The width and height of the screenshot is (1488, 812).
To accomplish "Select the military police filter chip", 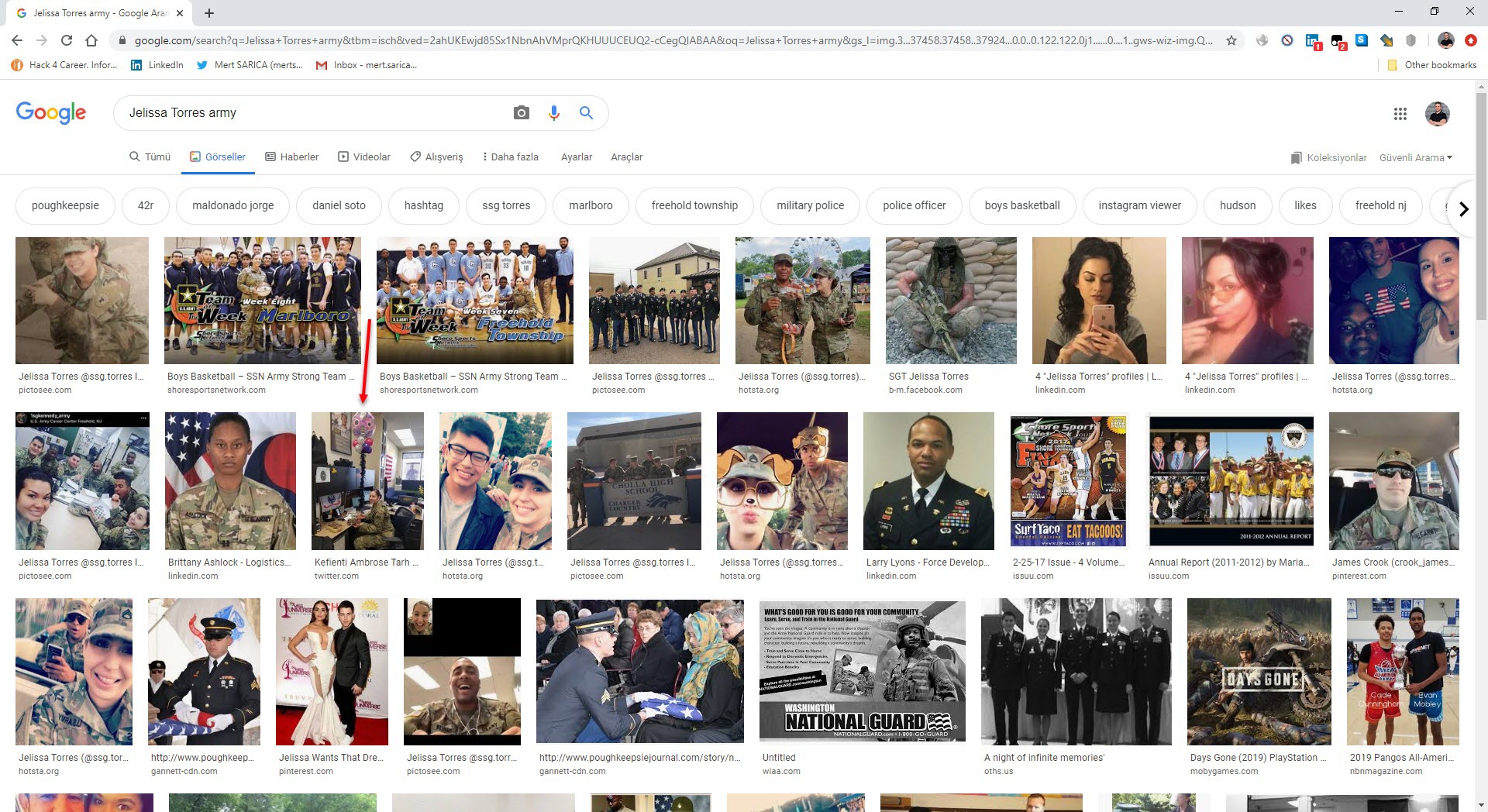I will point(811,205).
